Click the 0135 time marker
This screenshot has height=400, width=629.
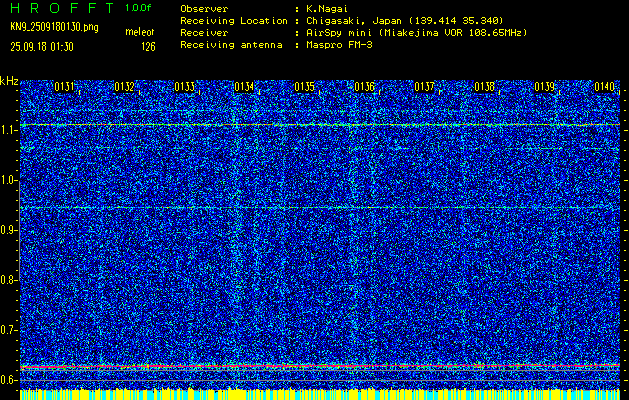pyautogui.click(x=304, y=87)
